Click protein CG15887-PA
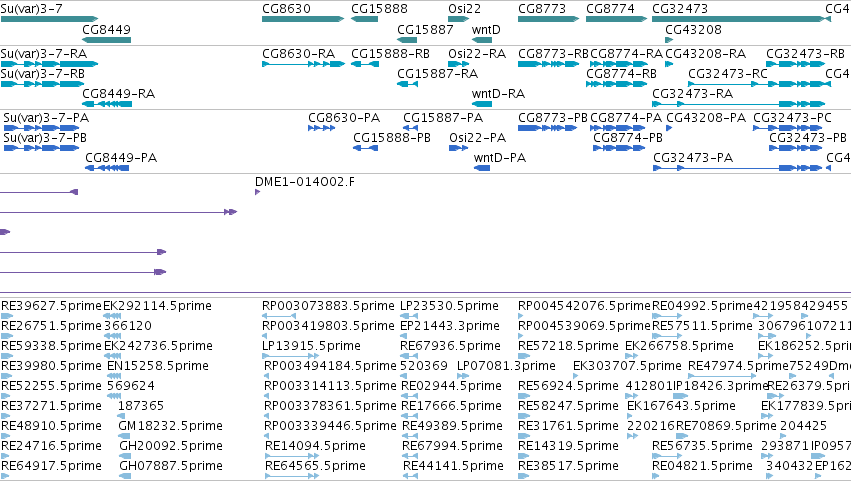Screen dimensions: 851x481 [x=443, y=118]
